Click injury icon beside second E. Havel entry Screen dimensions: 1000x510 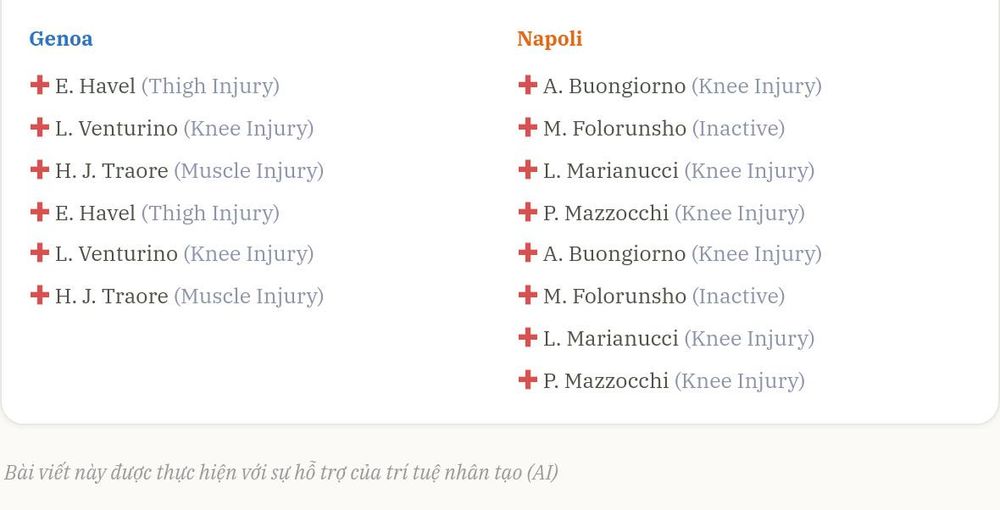[x=40, y=211]
